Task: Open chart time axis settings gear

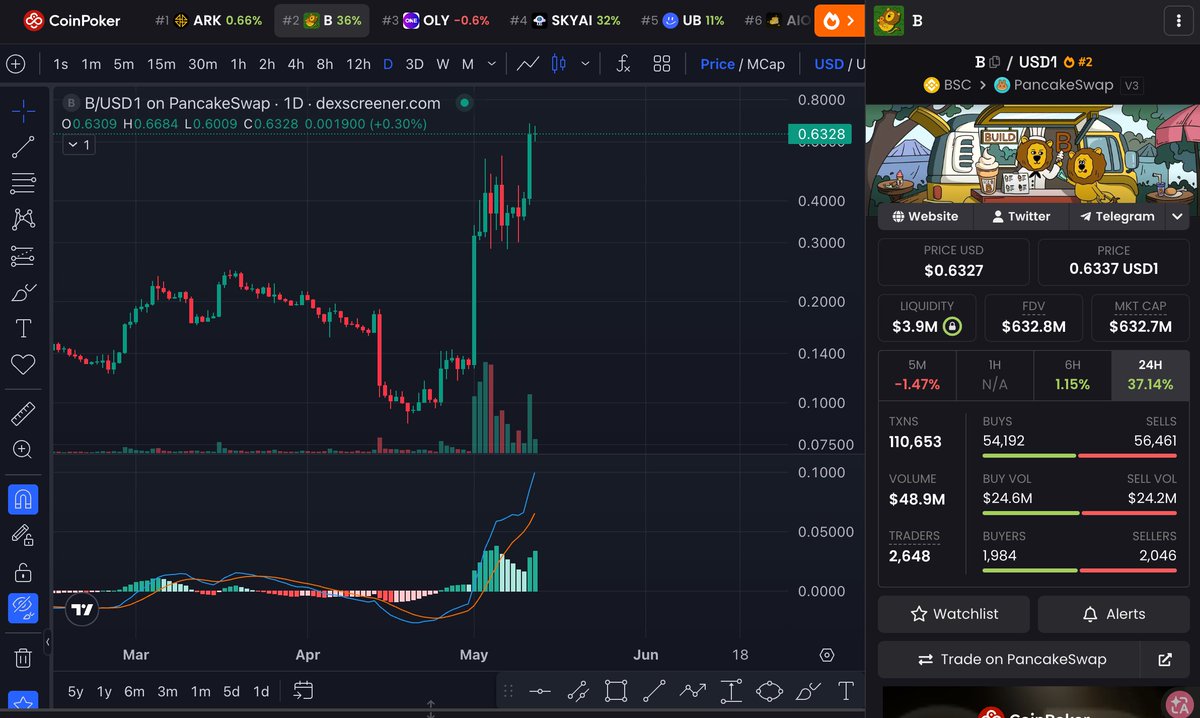Action: (x=827, y=655)
